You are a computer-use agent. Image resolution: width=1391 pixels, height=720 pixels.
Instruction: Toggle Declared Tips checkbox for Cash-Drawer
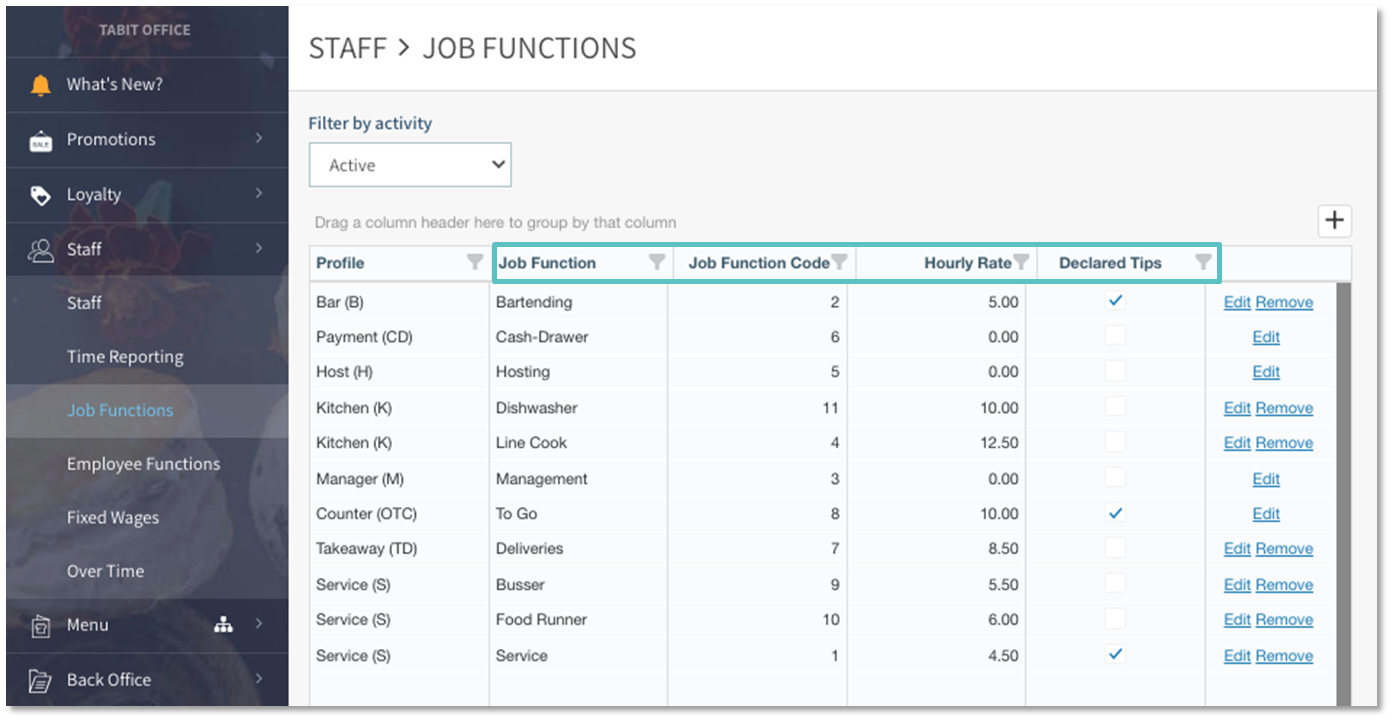point(1115,336)
